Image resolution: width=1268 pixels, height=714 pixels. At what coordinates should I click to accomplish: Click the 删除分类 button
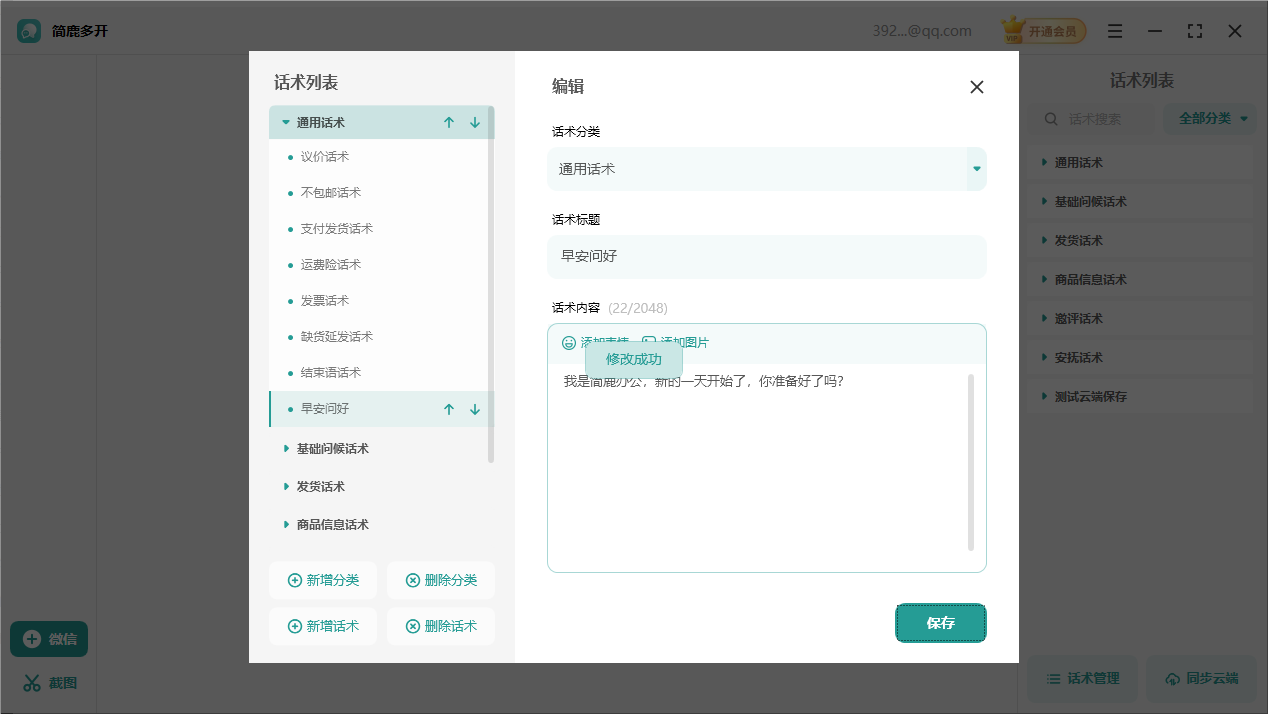coord(441,580)
